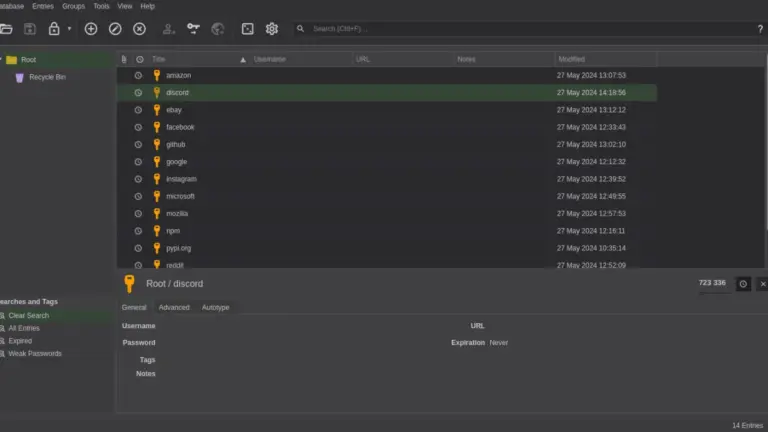Sort entries by Modified column
The height and width of the screenshot is (432, 768).
(x=605, y=59)
